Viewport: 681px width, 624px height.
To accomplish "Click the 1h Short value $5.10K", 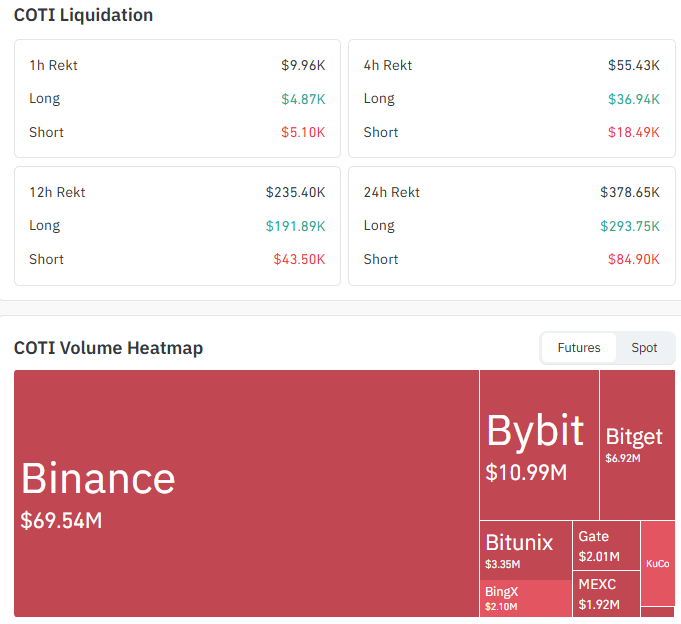I will point(303,132).
